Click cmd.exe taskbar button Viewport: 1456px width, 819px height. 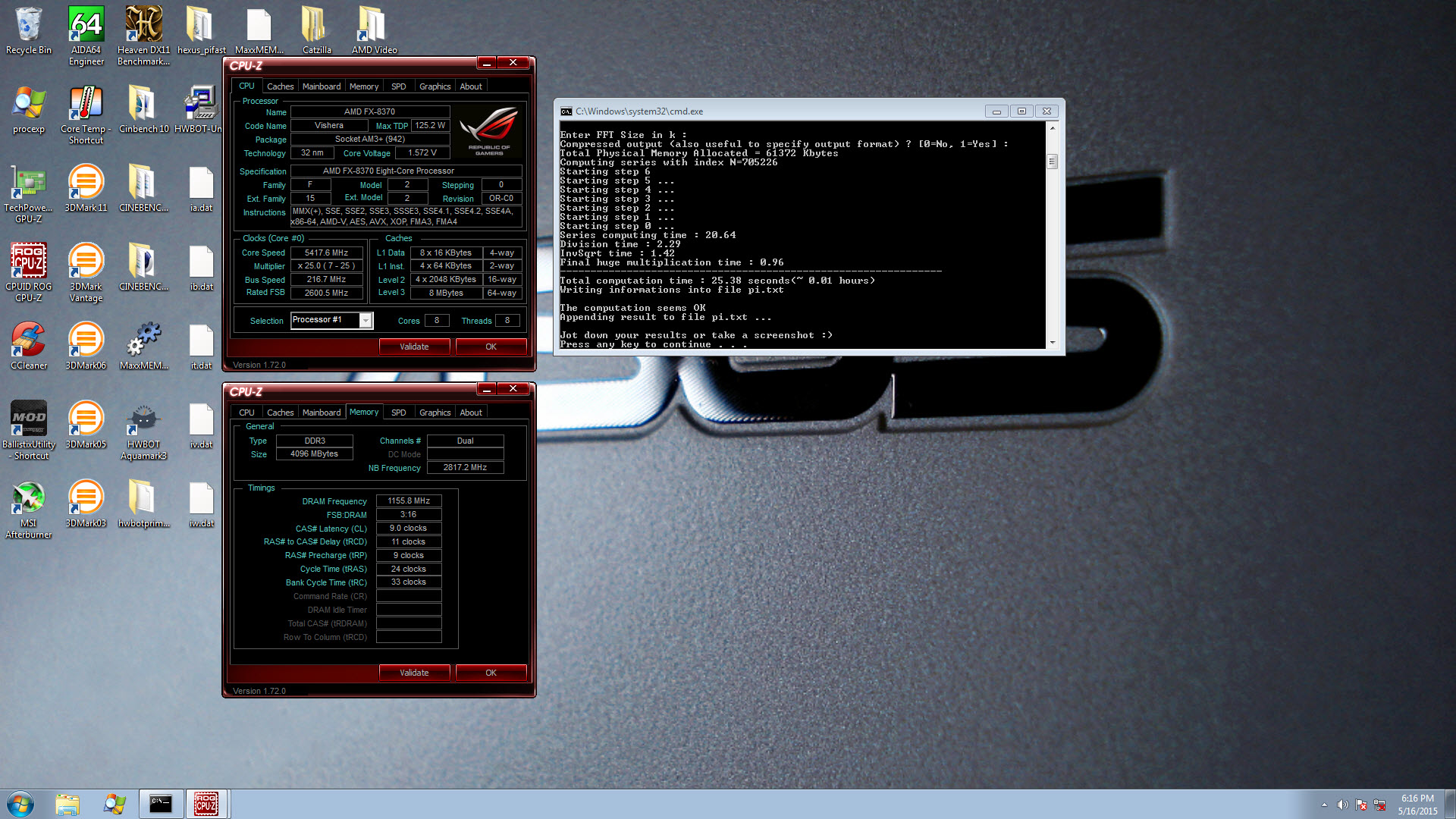[161, 804]
